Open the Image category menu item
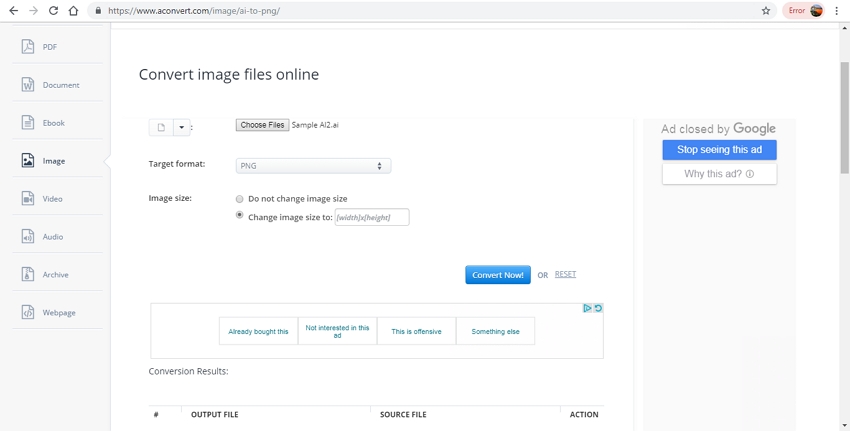The image size is (850, 431). 53,161
